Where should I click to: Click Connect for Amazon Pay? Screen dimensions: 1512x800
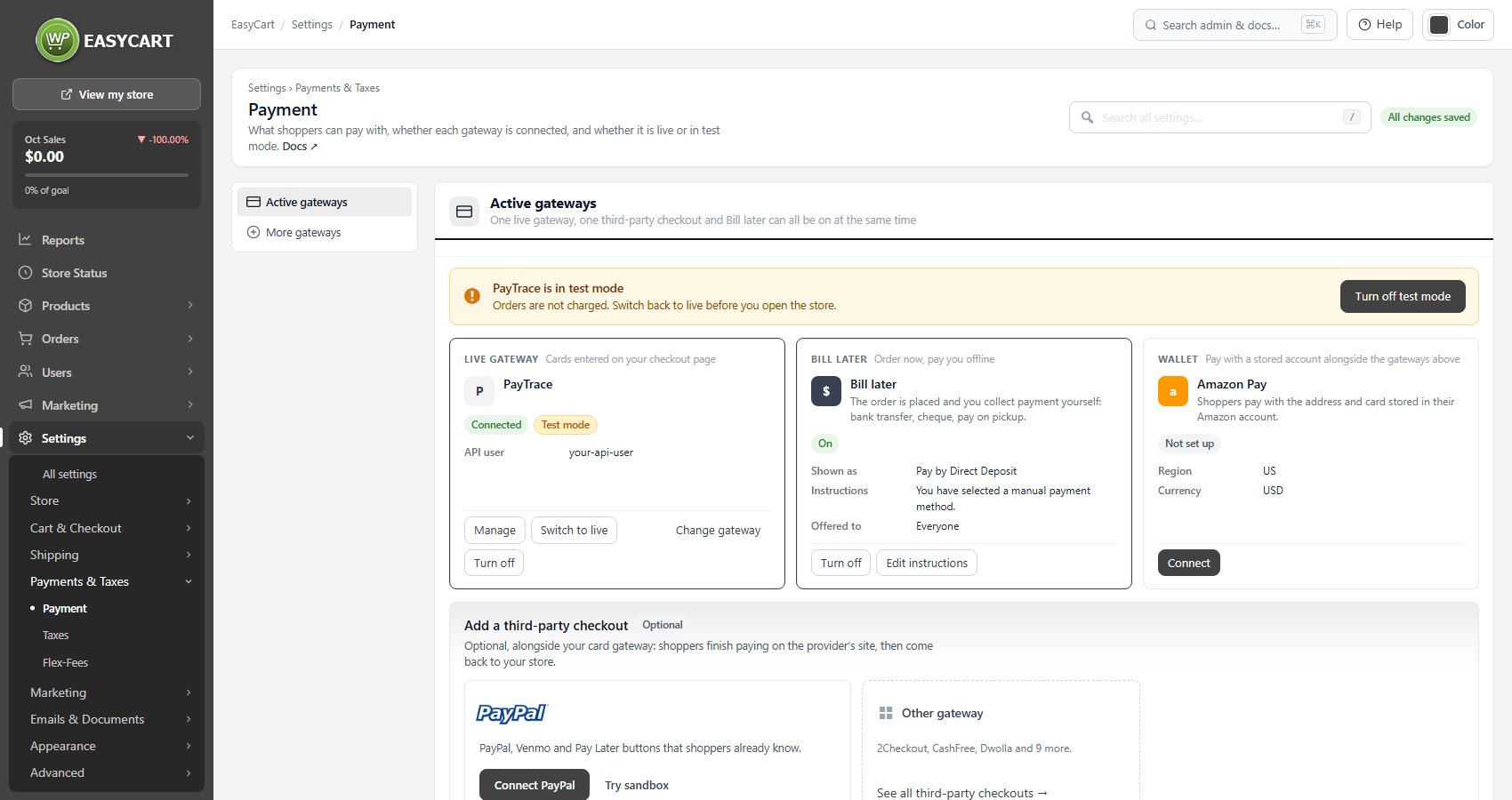(x=1188, y=563)
